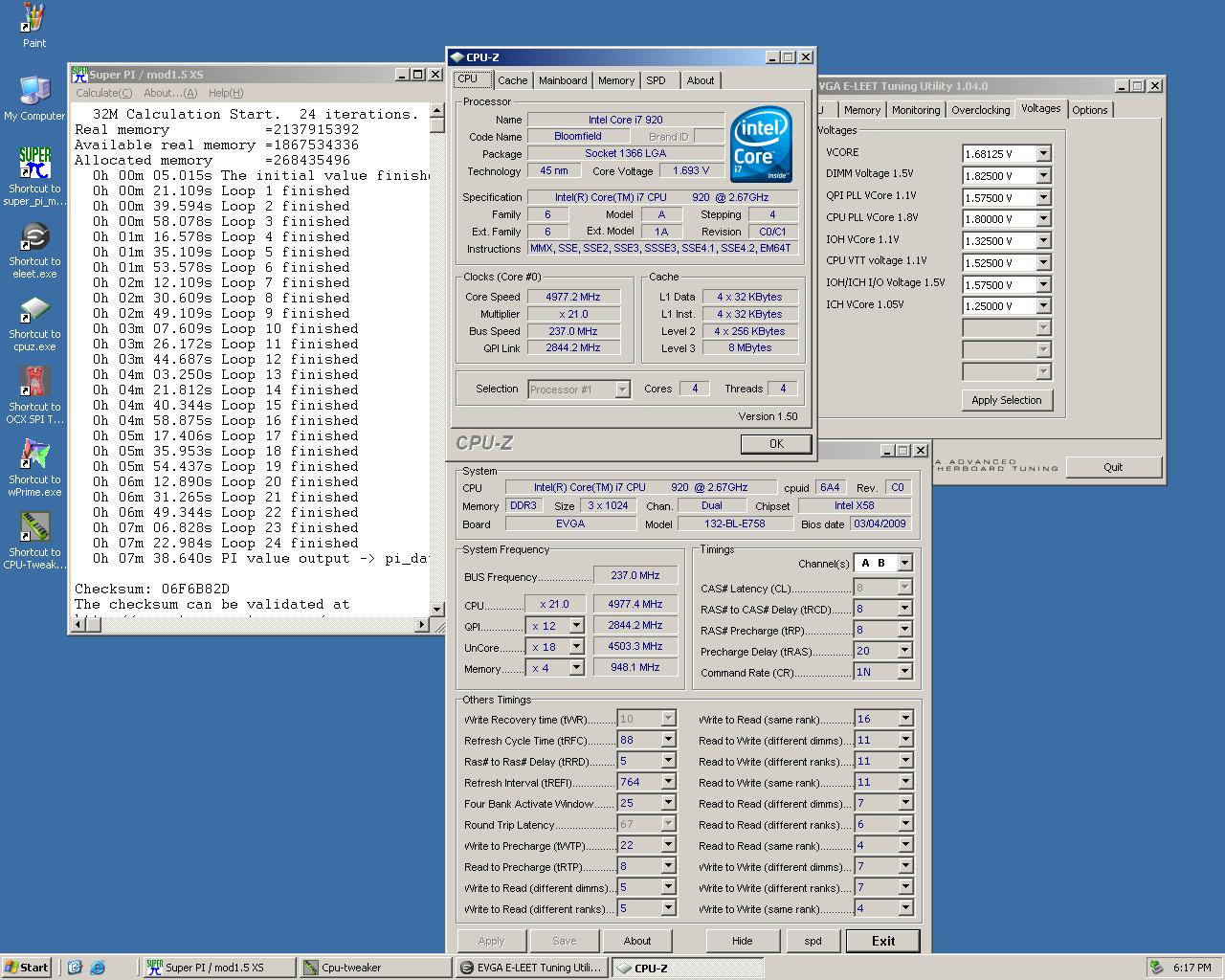This screenshot has height=980, width=1225.
Task: Launch the eleet.exe shortcut icon
Action: pos(34,249)
